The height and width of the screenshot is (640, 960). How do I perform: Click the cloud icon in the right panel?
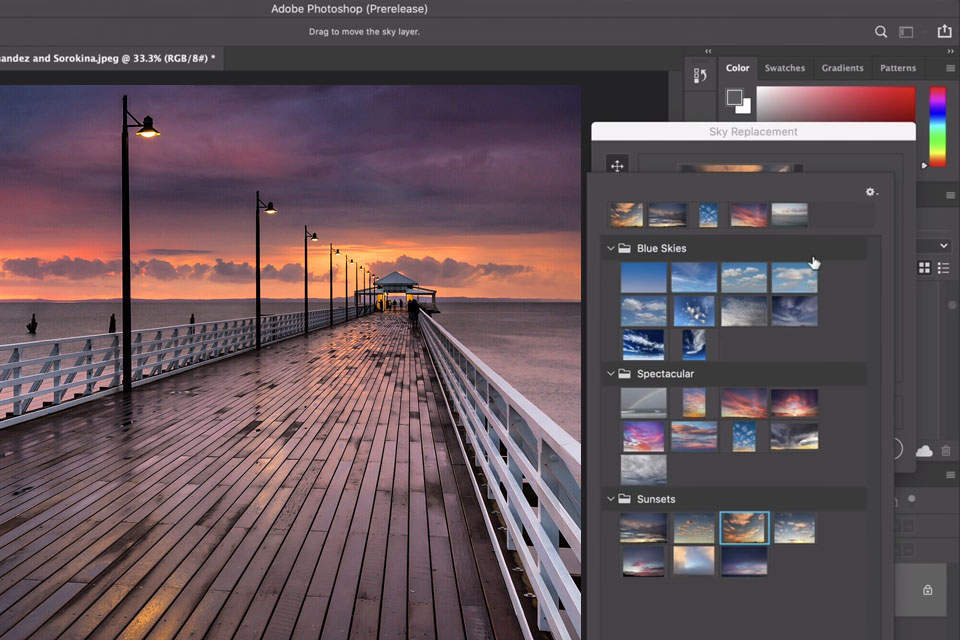click(924, 451)
